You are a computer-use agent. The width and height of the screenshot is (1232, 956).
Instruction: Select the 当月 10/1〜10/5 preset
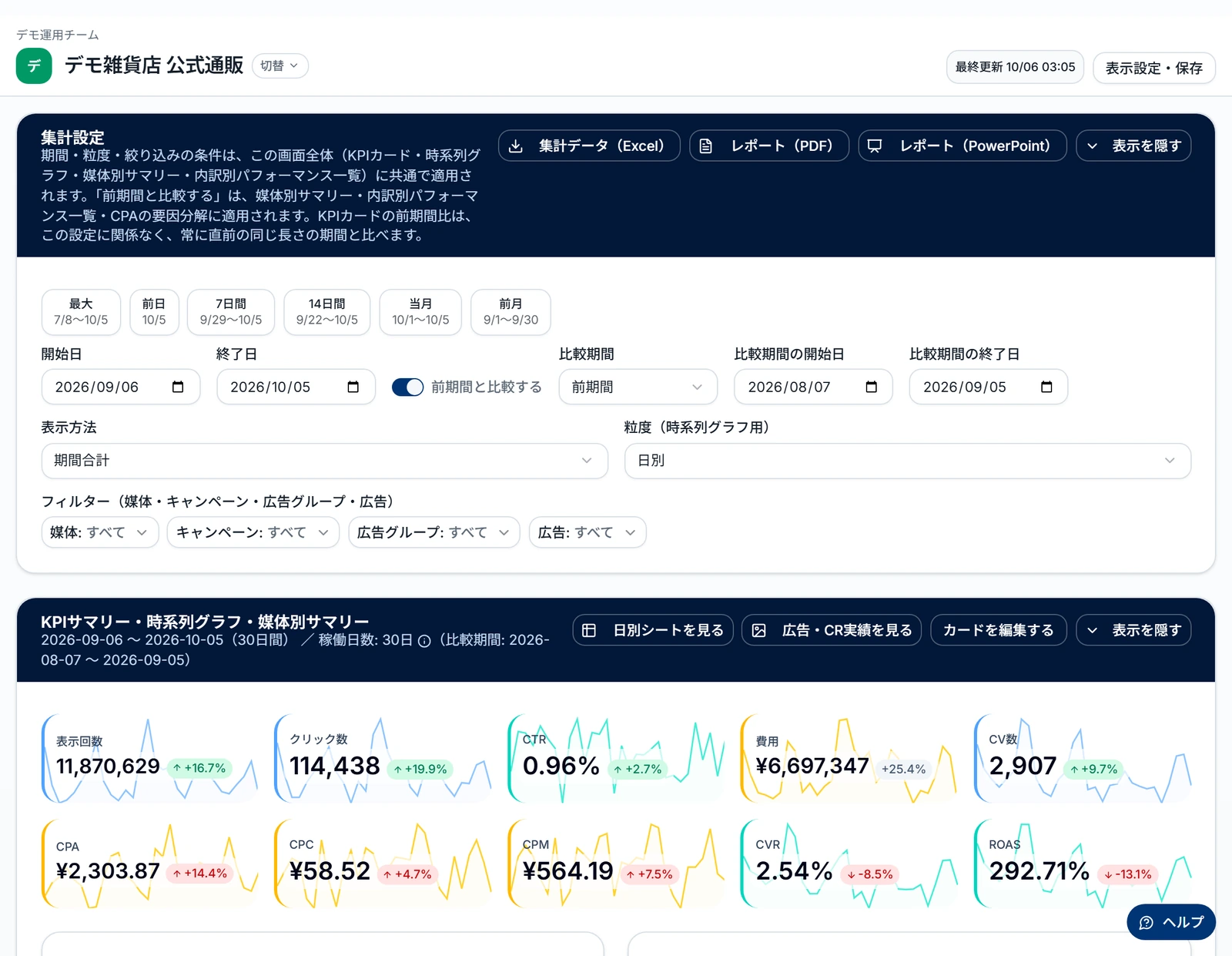point(420,312)
